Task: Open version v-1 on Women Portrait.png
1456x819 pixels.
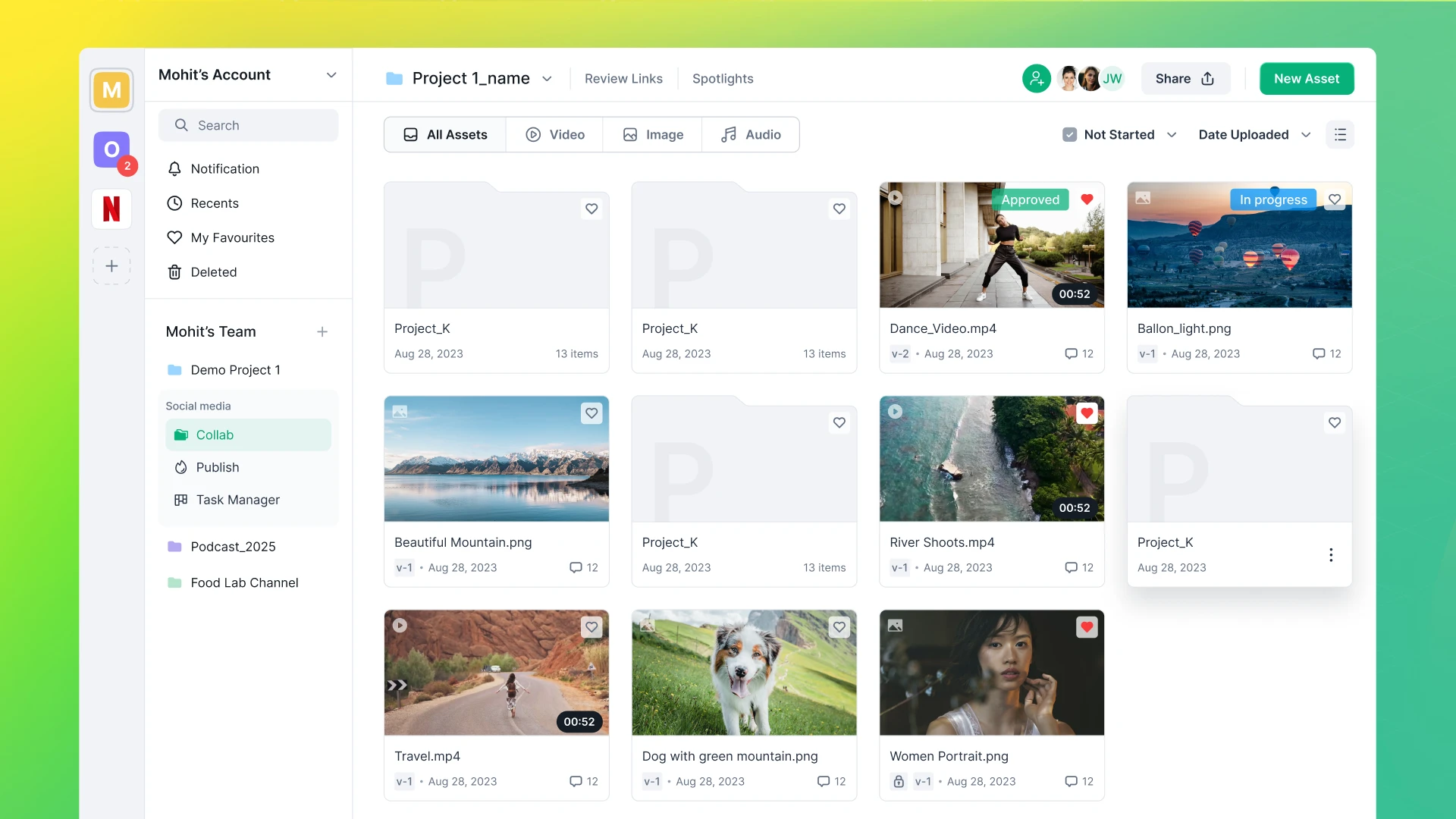Action: coord(923,782)
